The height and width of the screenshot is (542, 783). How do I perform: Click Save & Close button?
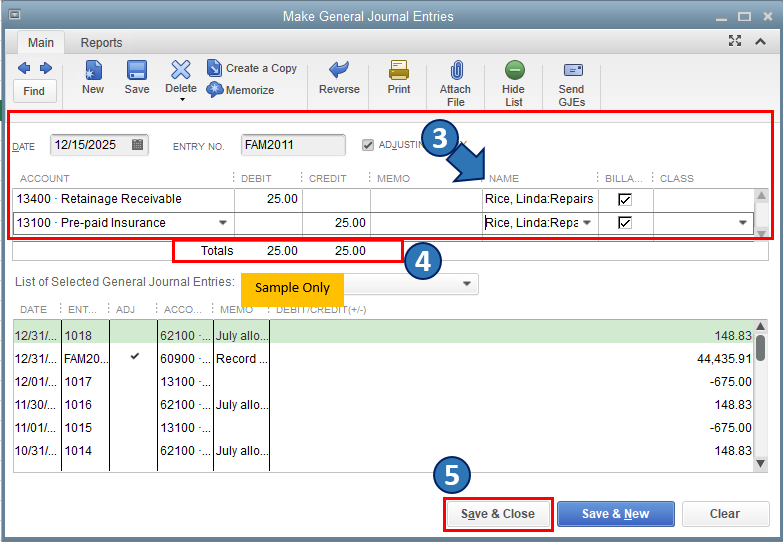pyautogui.click(x=498, y=514)
